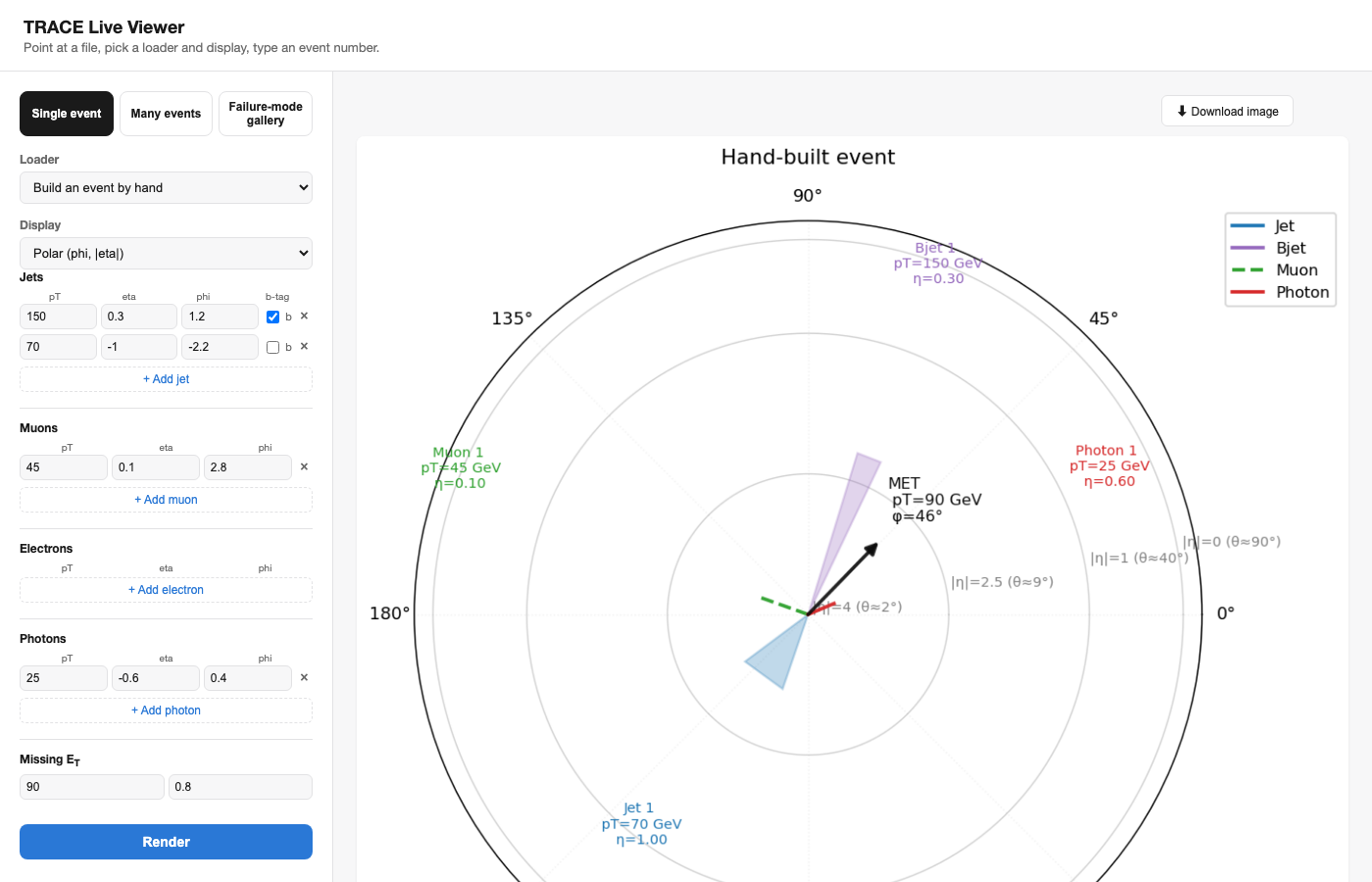Click the second jet eta field -1

pyautogui.click(x=139, y=347)
